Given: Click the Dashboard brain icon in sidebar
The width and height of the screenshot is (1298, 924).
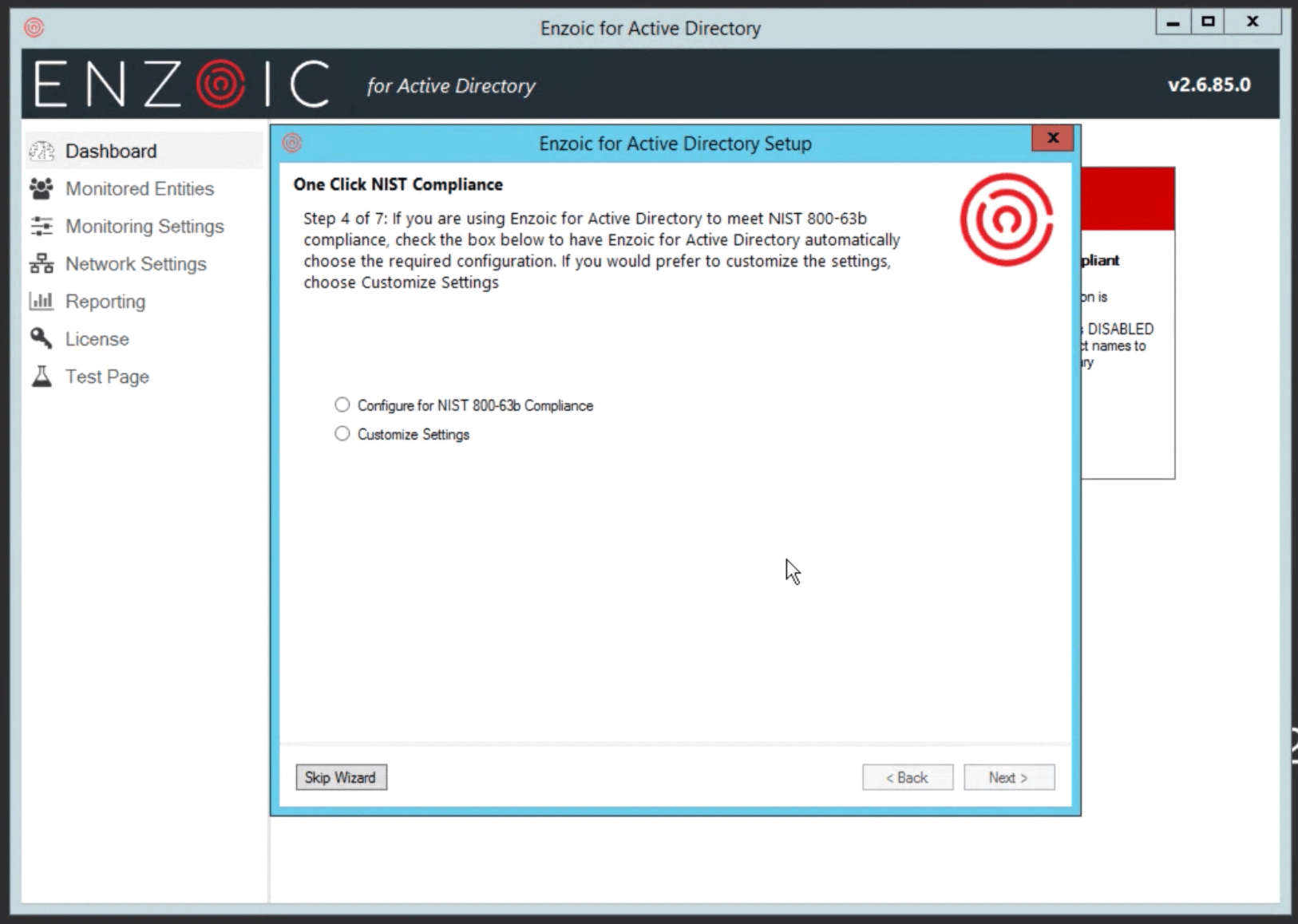Looking at the screenshot, I should click(42, 151).
